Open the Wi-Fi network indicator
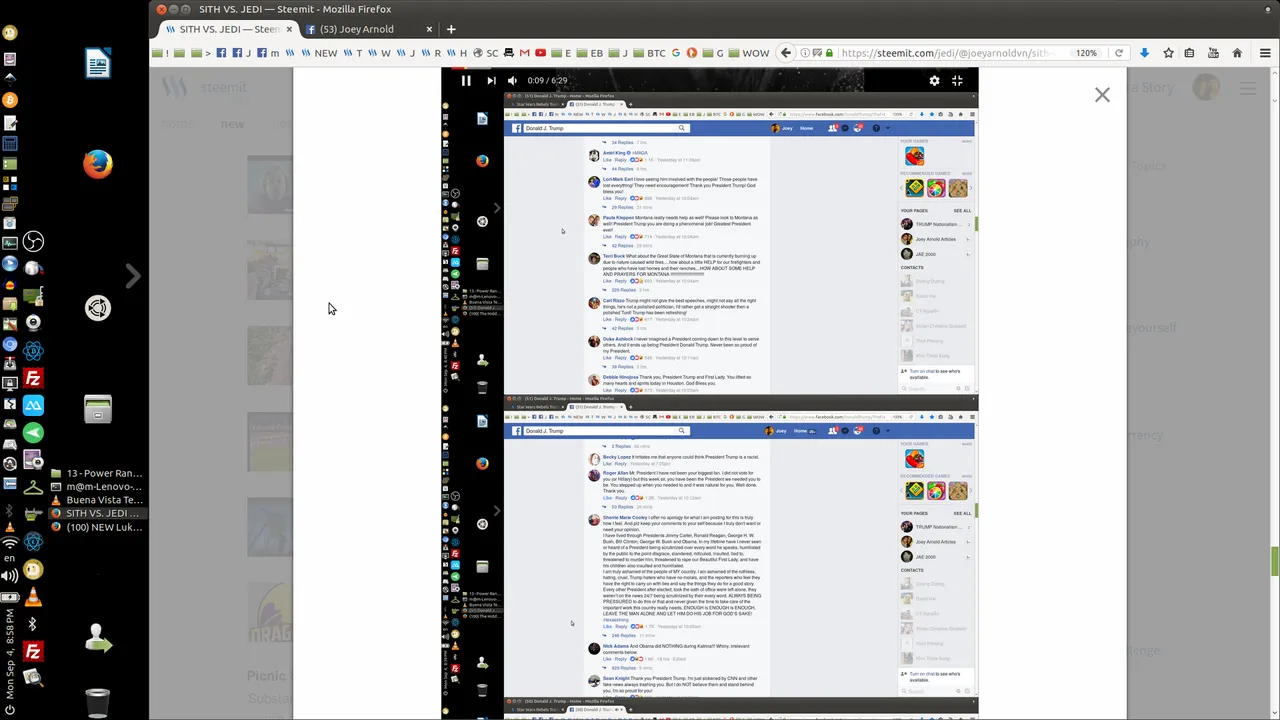Screen dimensions: 1280x720 [10, 543]
